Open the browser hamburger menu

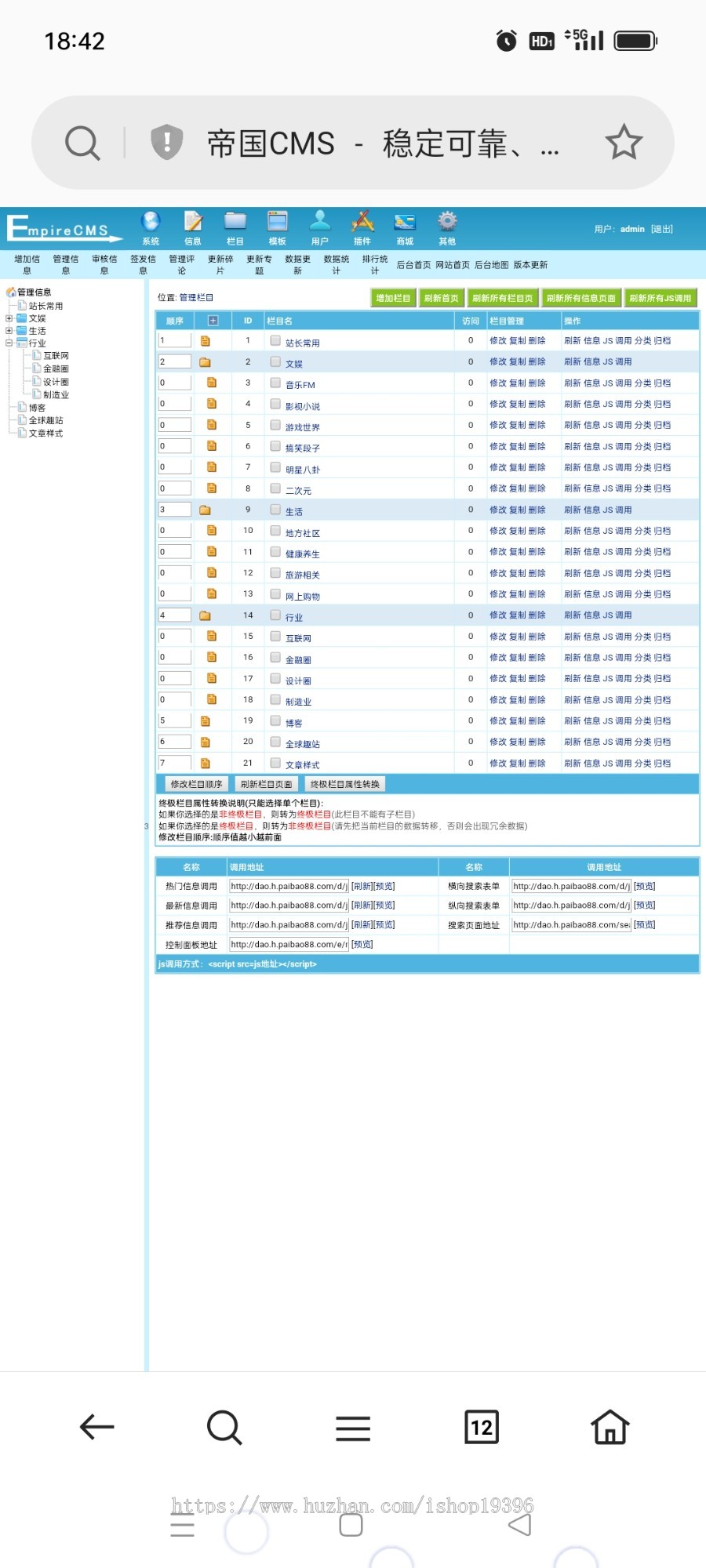(353, 1428)
